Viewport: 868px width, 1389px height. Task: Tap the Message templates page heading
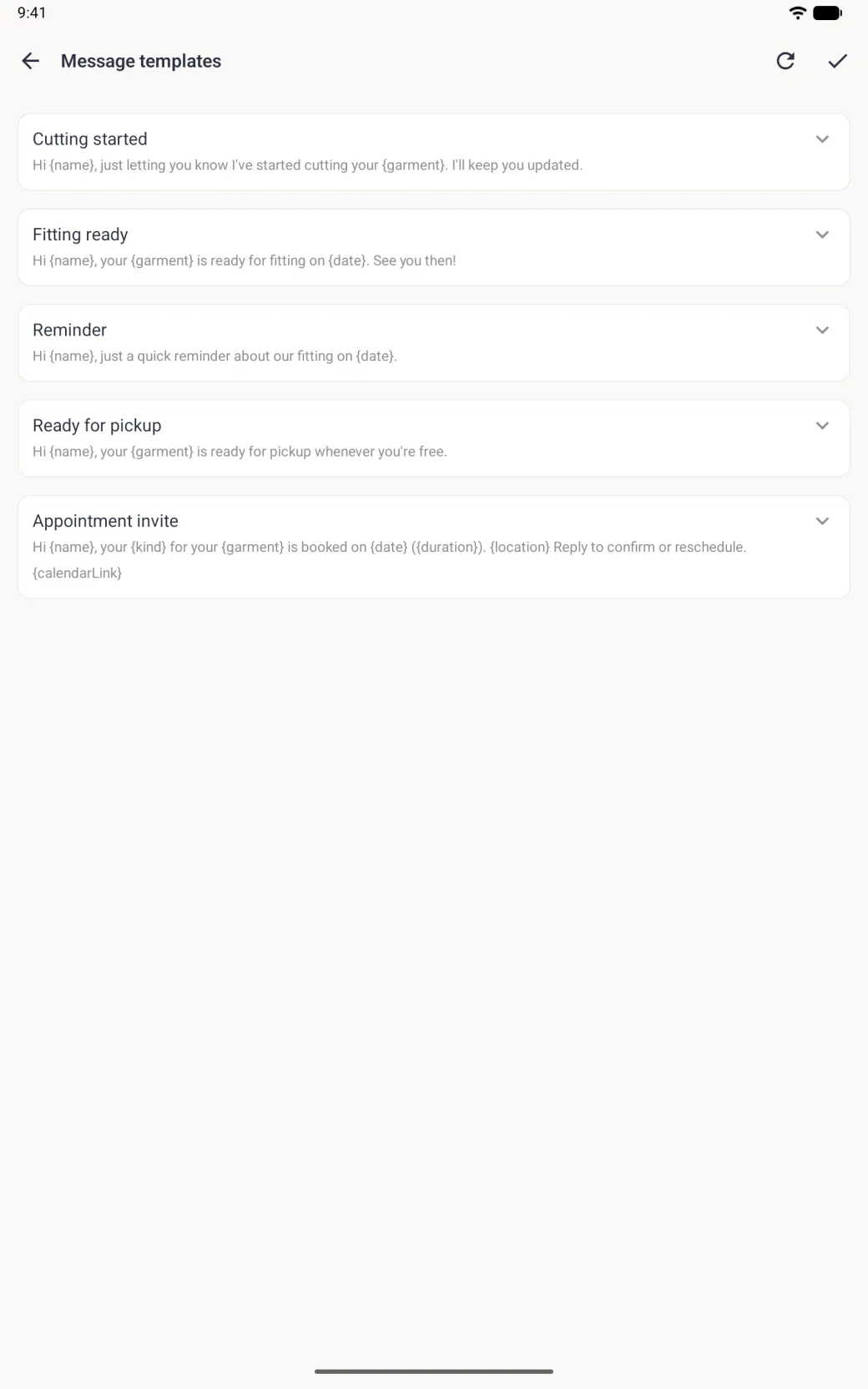(x=141, y=61)
